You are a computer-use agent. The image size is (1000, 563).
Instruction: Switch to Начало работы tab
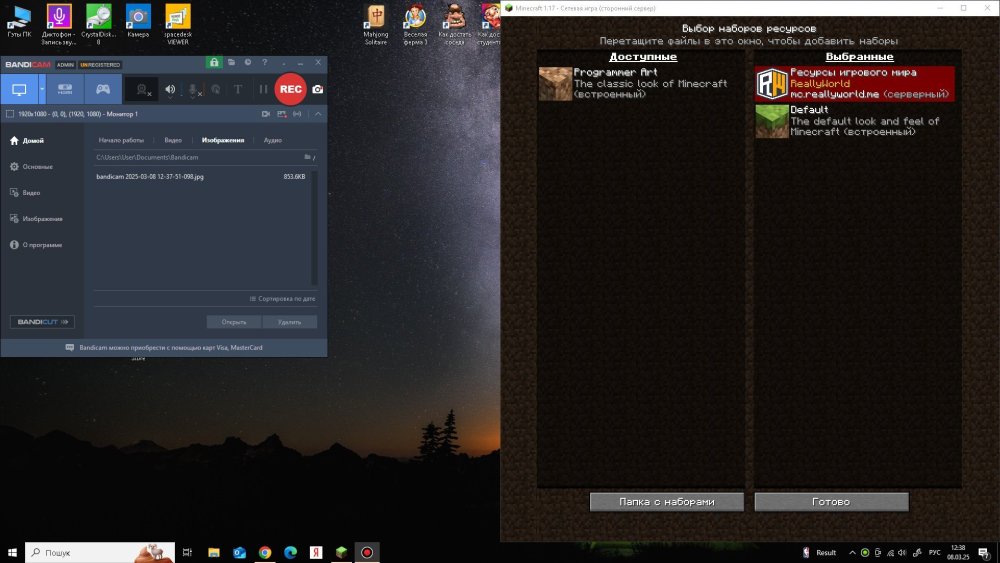(x=121, y=140)
